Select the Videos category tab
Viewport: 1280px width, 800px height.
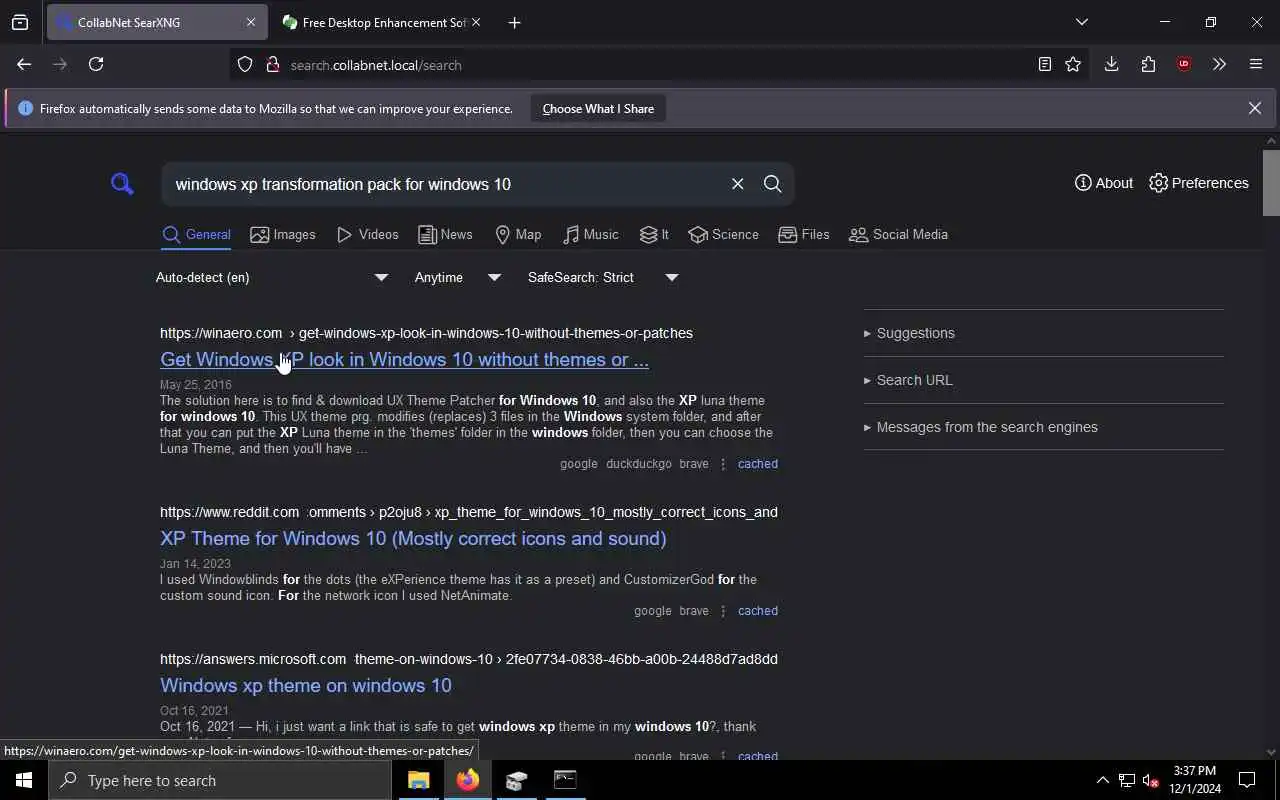click(367, 234)
